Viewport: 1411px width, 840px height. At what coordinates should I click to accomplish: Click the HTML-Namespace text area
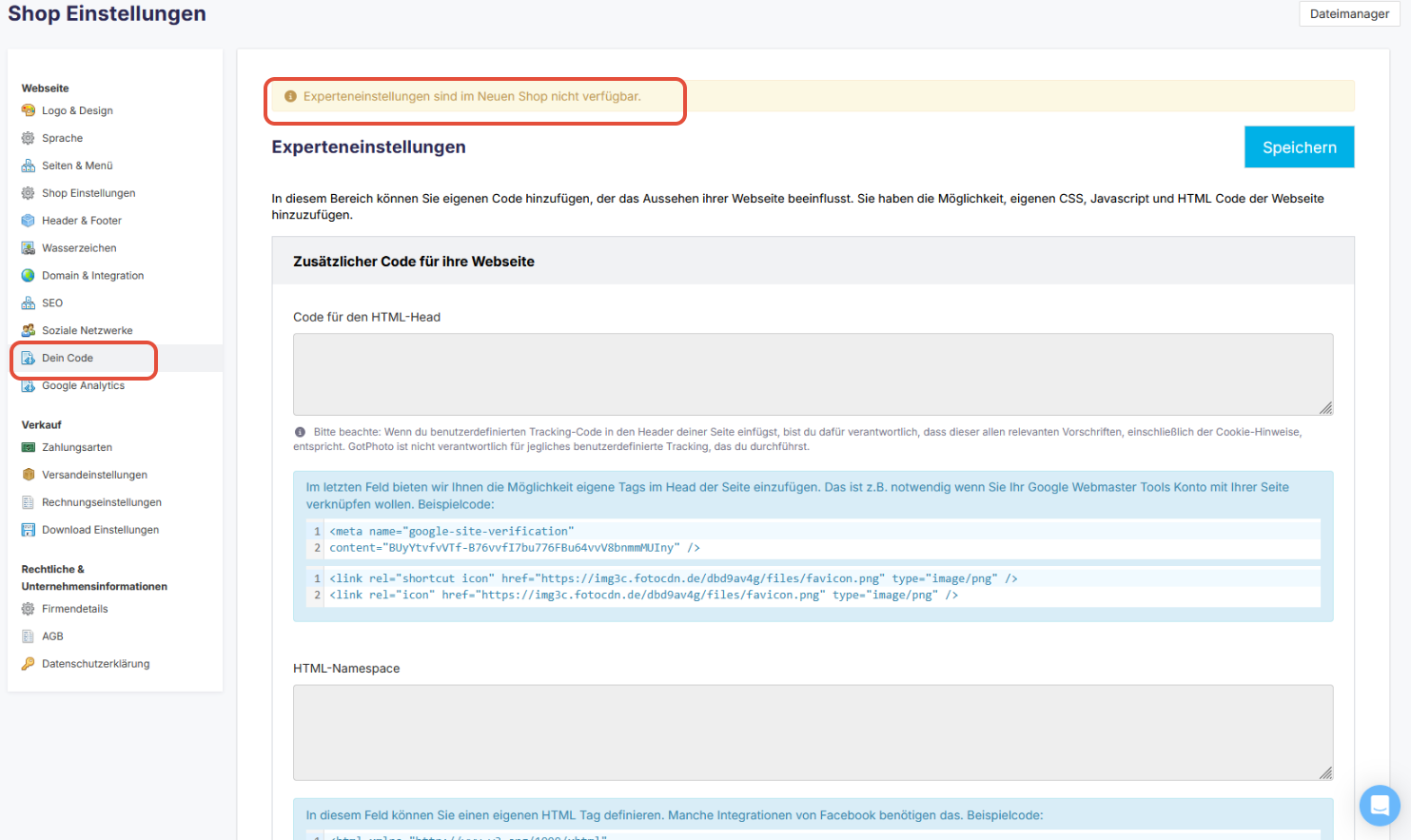point(813,733)
